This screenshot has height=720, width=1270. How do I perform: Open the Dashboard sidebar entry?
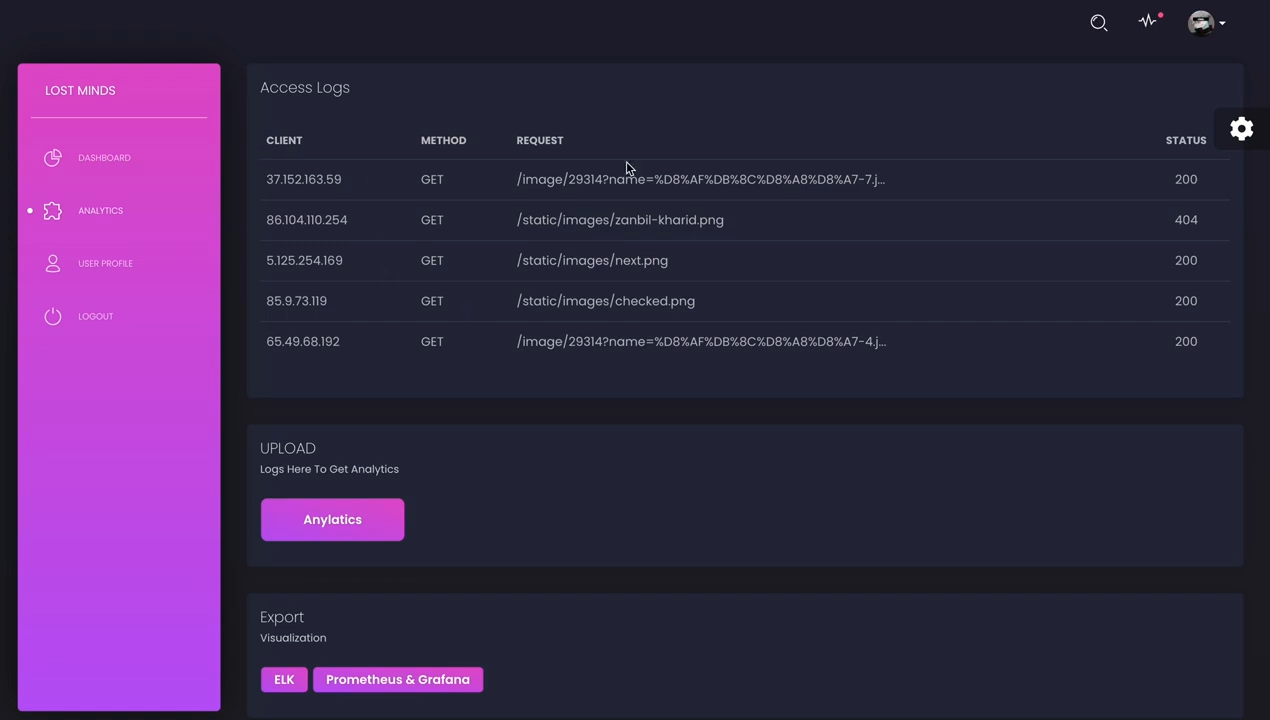pyautogui.click(x=104, y=157)
